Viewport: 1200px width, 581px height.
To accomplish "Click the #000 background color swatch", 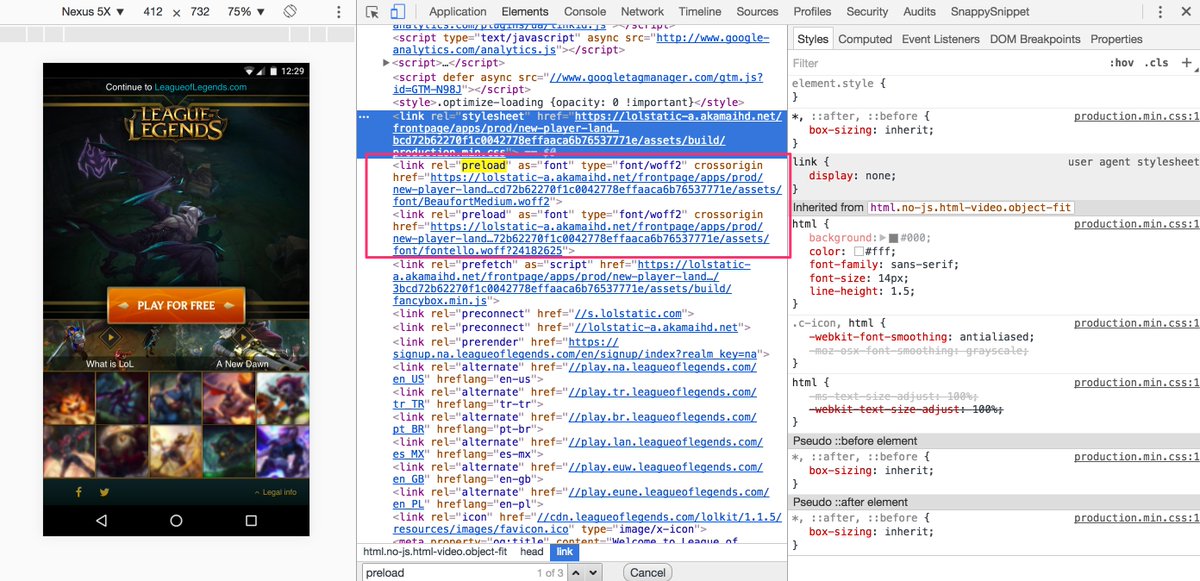I will [x=893, y=239].
